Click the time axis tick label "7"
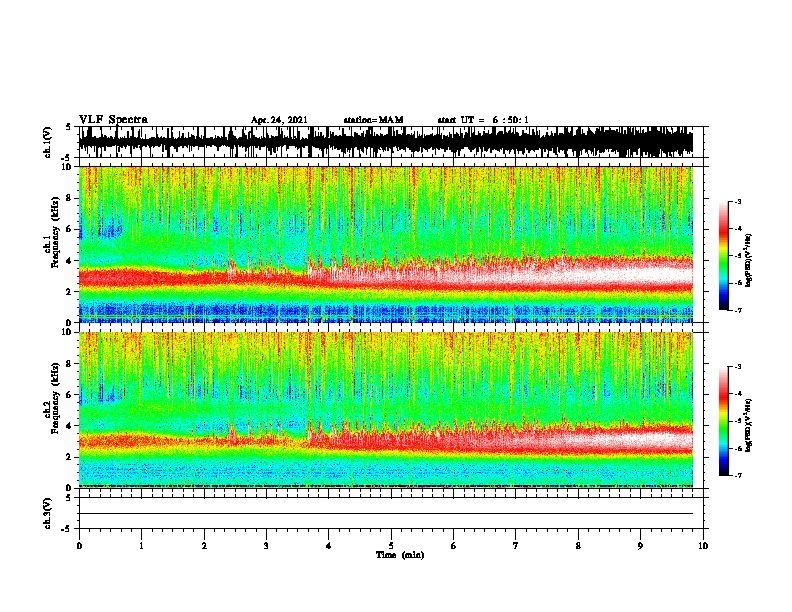The height and width of the screenshot is (612, 792). pos(516,546)
